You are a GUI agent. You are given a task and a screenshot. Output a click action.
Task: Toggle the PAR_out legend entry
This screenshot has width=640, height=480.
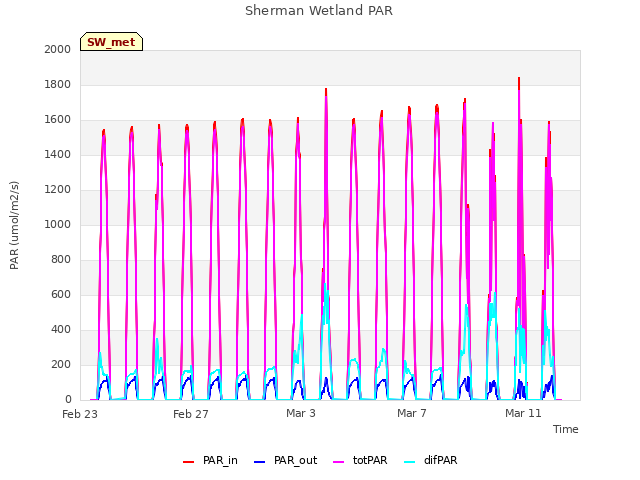285,460
